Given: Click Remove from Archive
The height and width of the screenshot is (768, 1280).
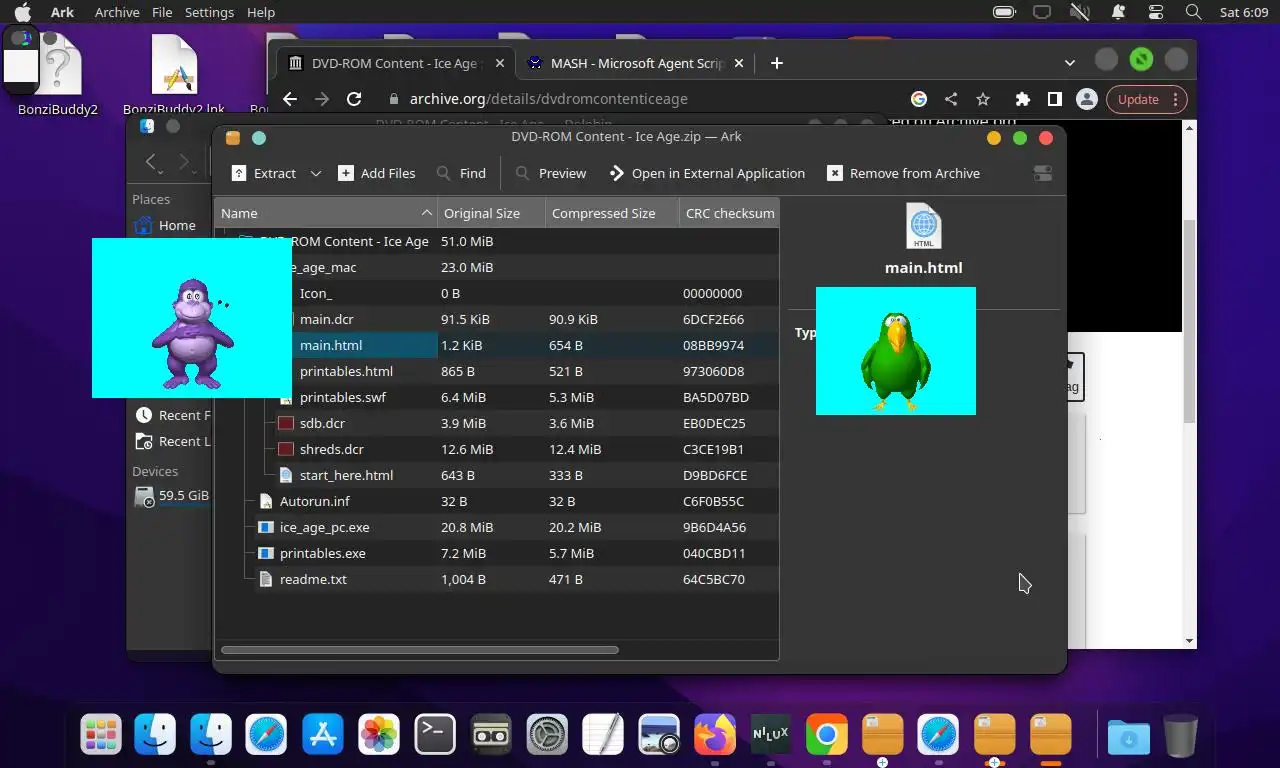Looking at the screenshot, I should pos(904,173).
